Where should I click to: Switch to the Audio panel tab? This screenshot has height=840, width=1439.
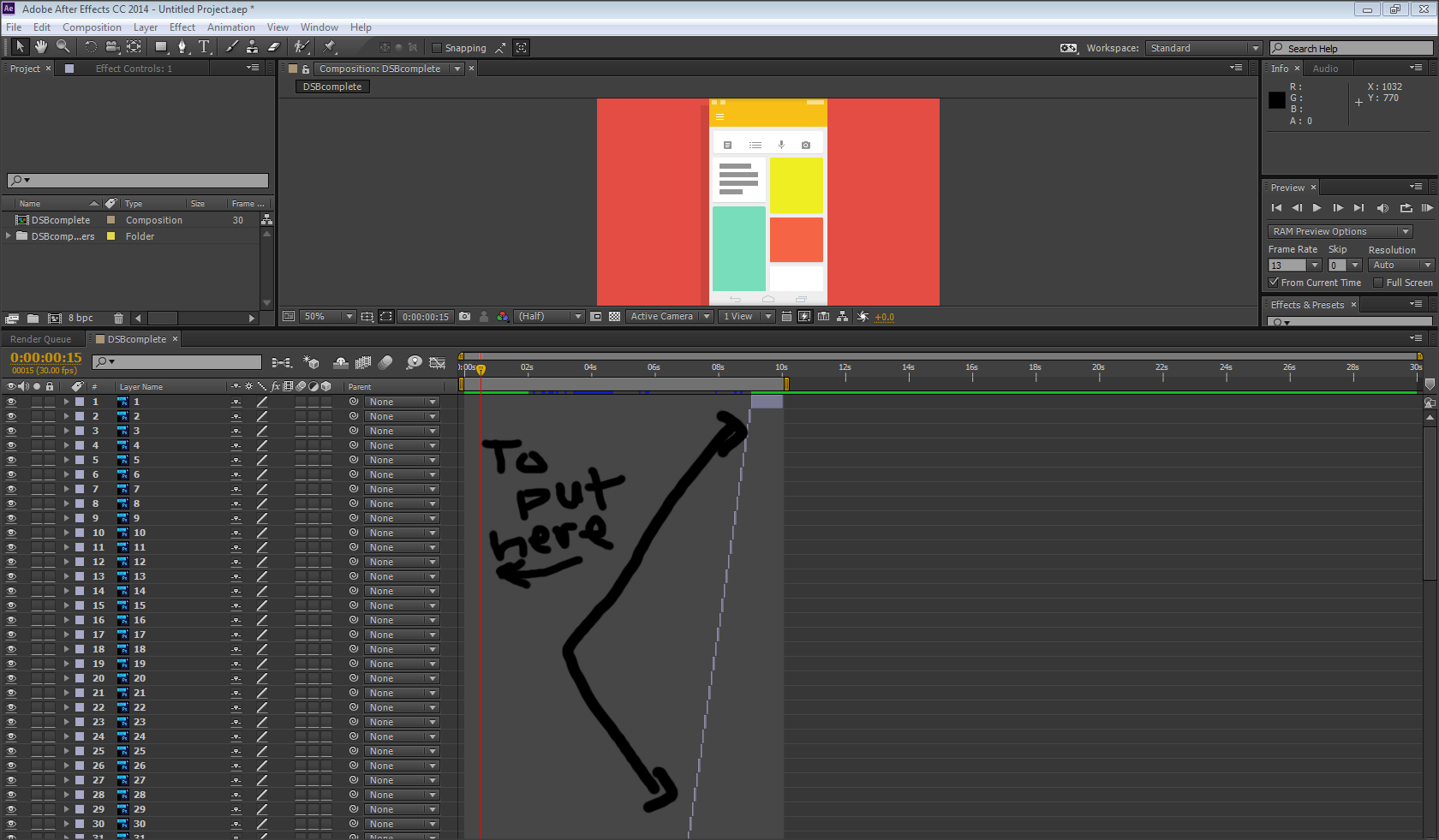click(x=1325, y=69)
